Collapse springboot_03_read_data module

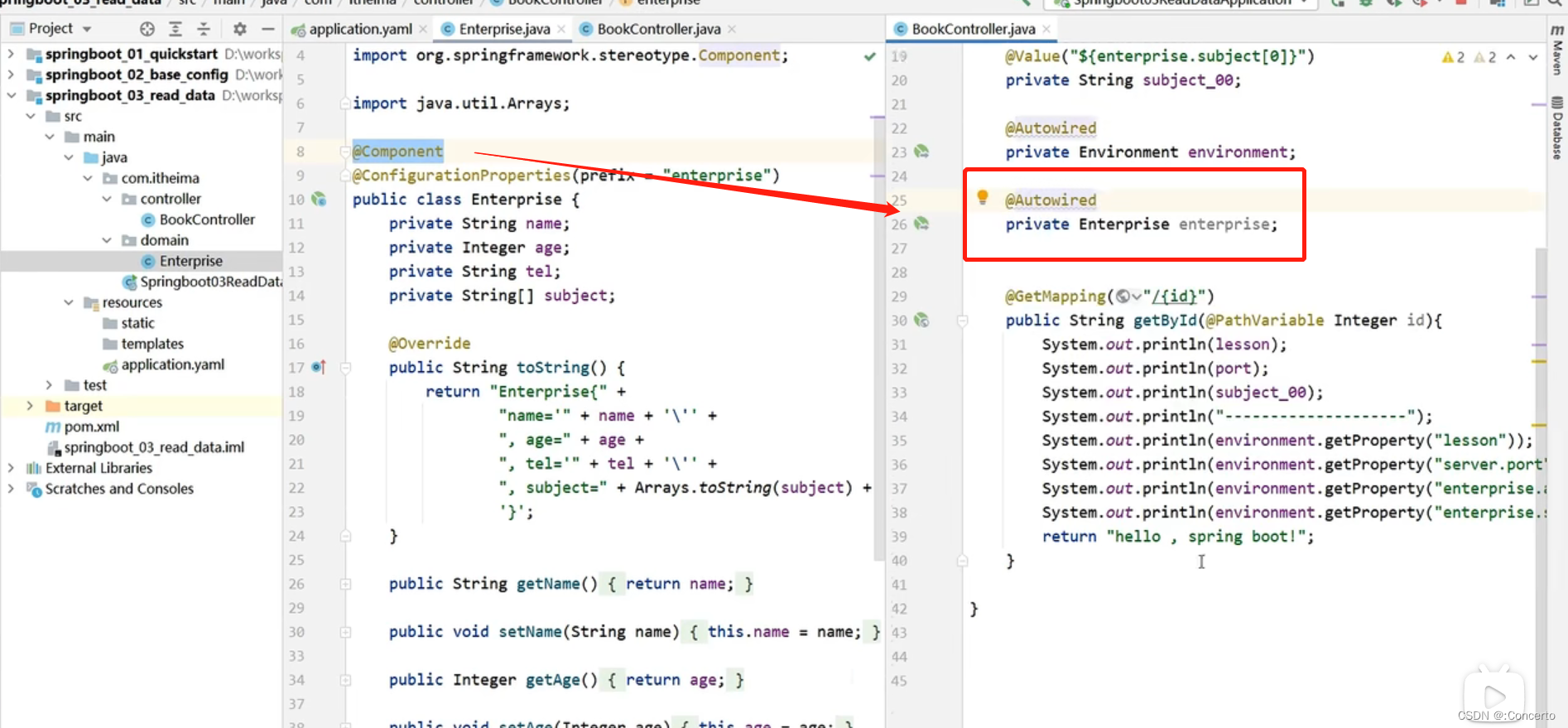[x=11, y=95]
